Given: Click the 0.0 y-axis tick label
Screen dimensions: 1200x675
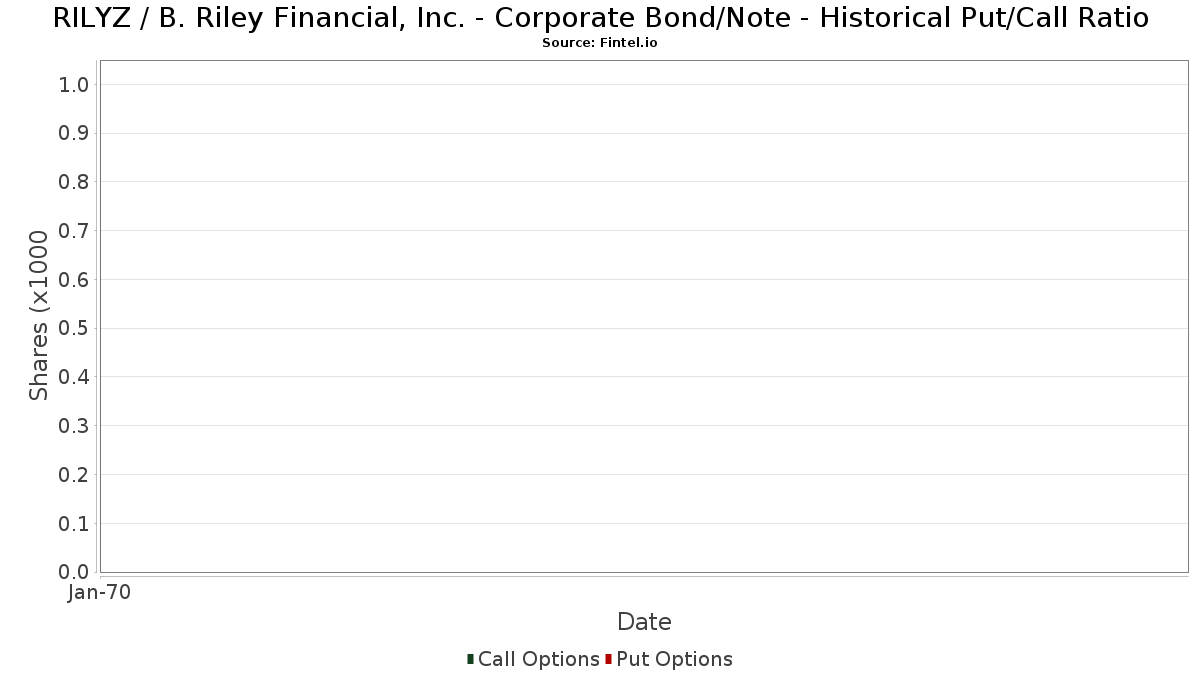Looking at the screenshot, I should coord(75,572).
